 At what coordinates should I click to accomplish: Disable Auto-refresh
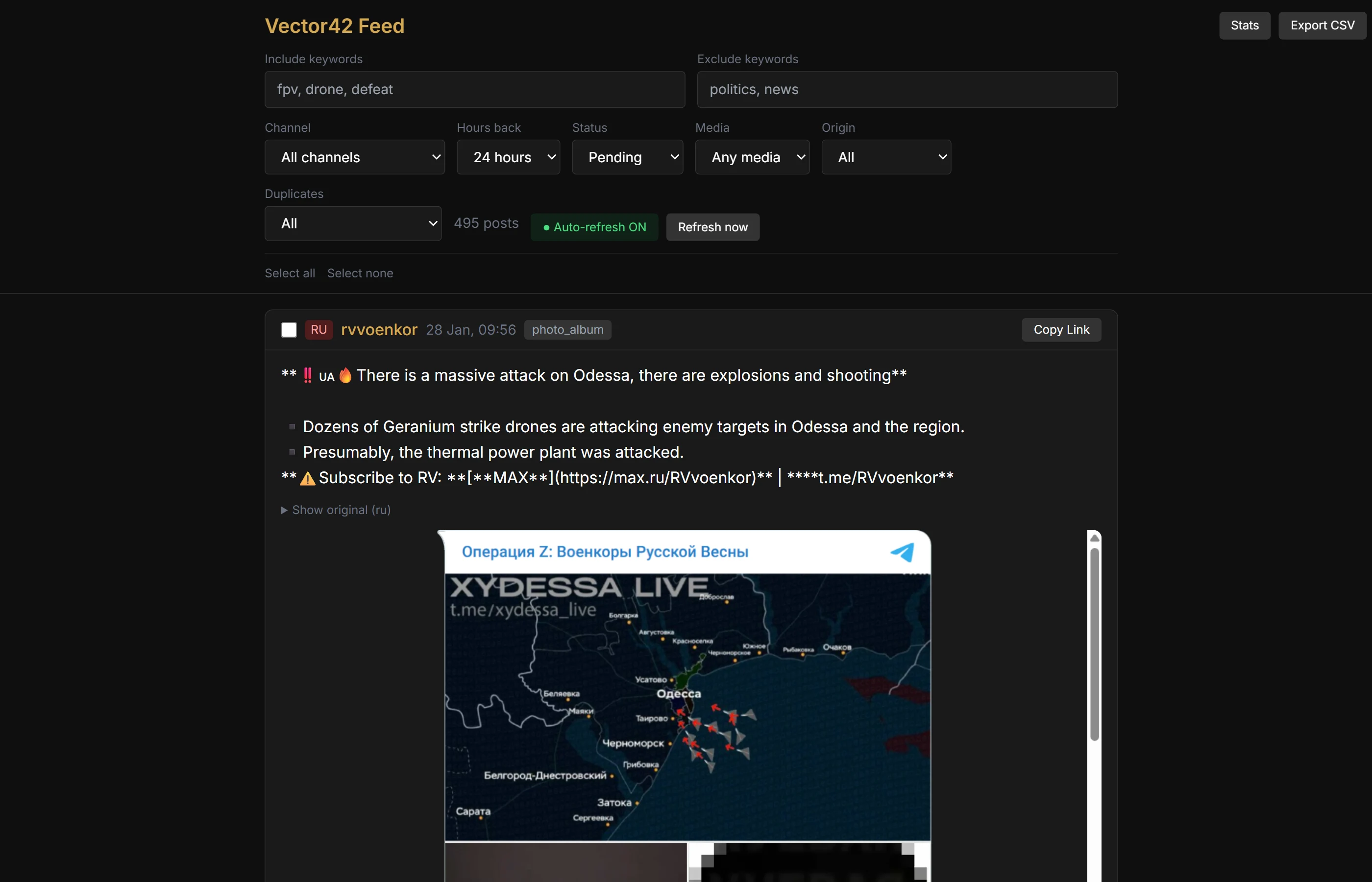tap(594, 227)
